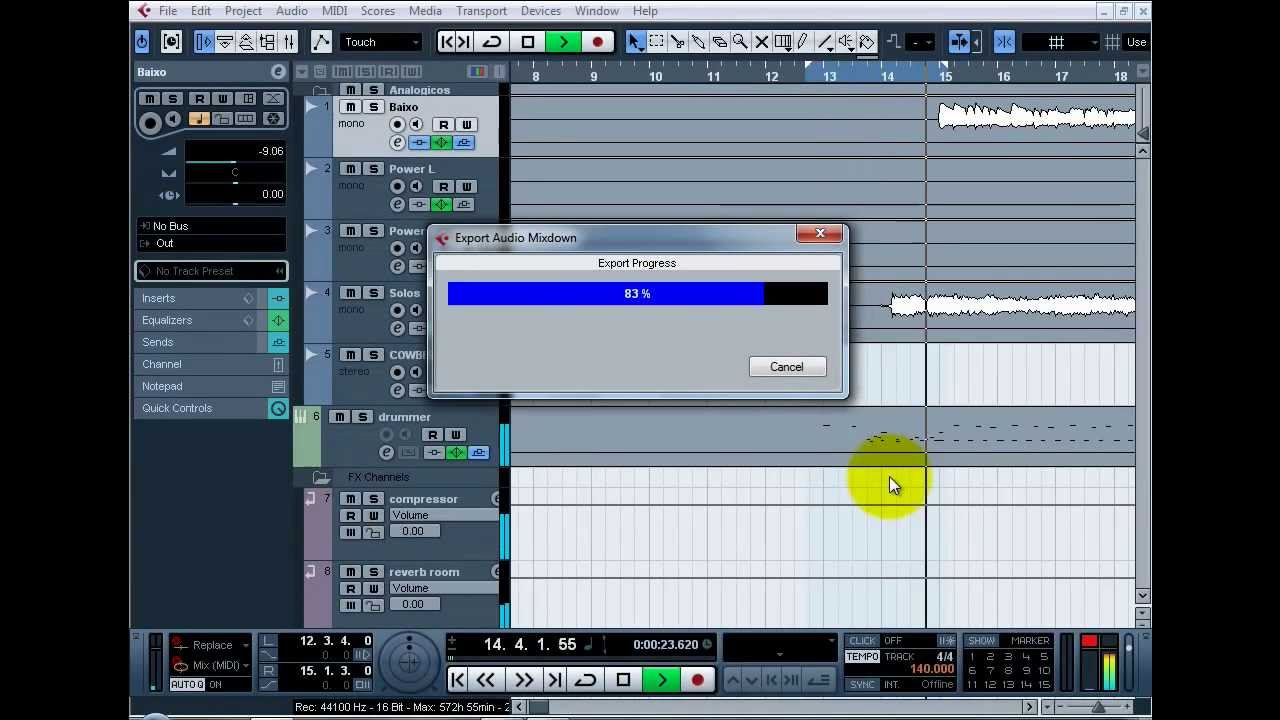Select the Erase tool
The width and height of the screenshot is (1280, 720).
[x=719, y=42]
